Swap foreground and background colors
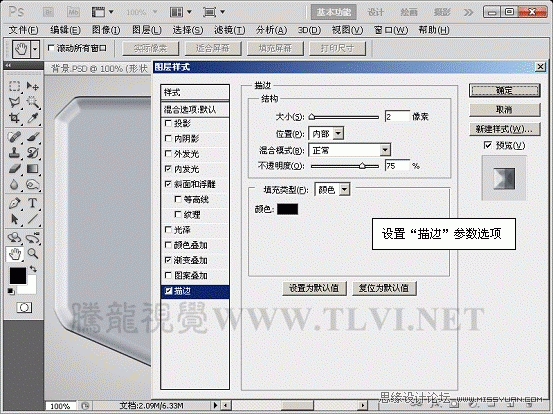This screenshot has width=553, height=414. 33,269
